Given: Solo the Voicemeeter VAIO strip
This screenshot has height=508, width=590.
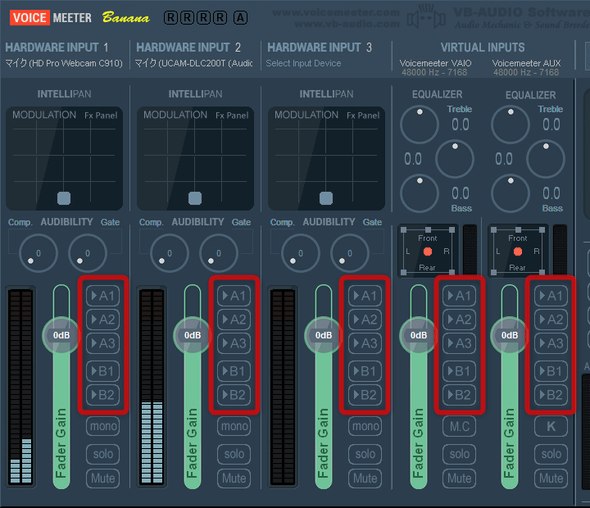Looking at the screenshot, I should tap(459, 454).
